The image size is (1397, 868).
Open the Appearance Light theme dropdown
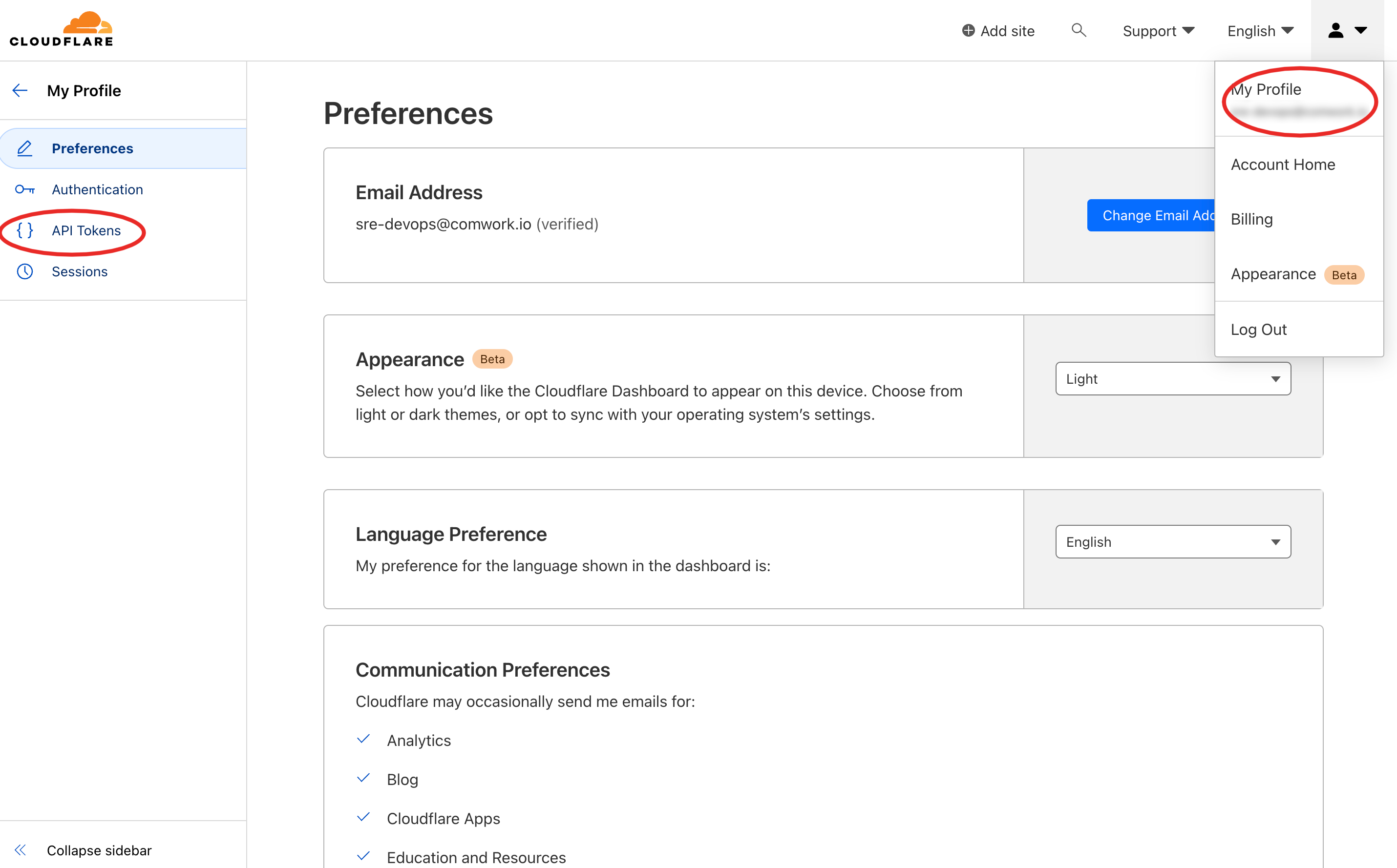1173,378
